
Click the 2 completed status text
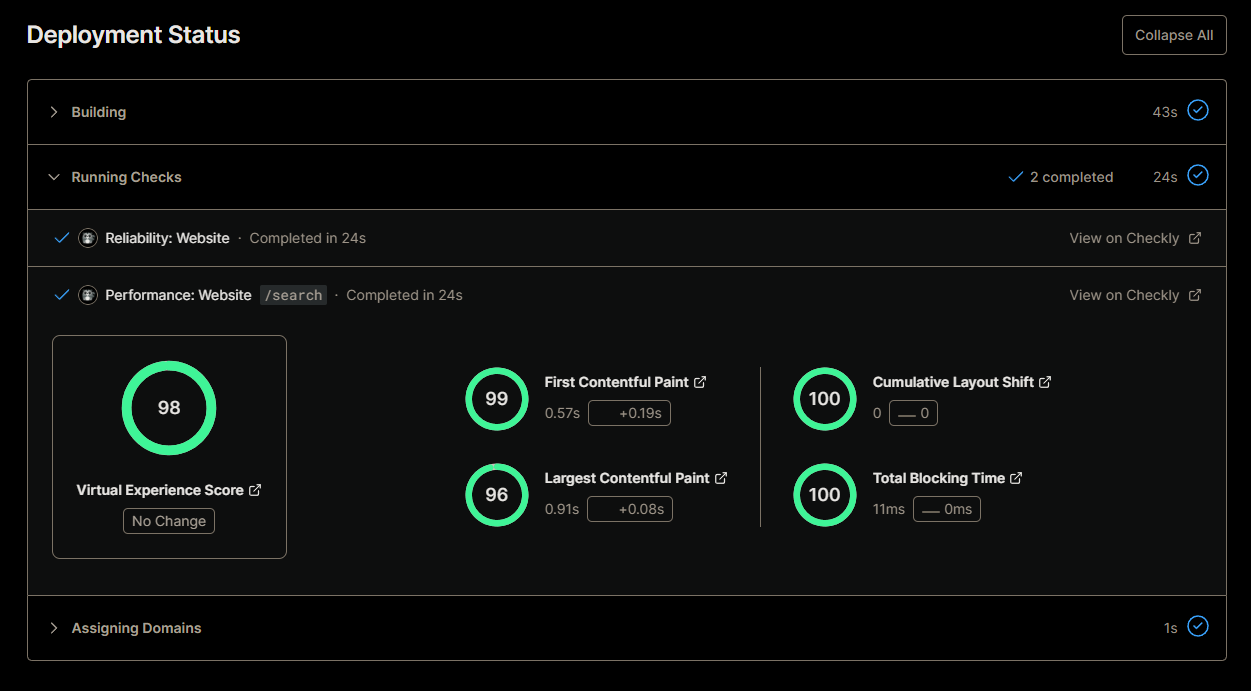[1071, 177]
